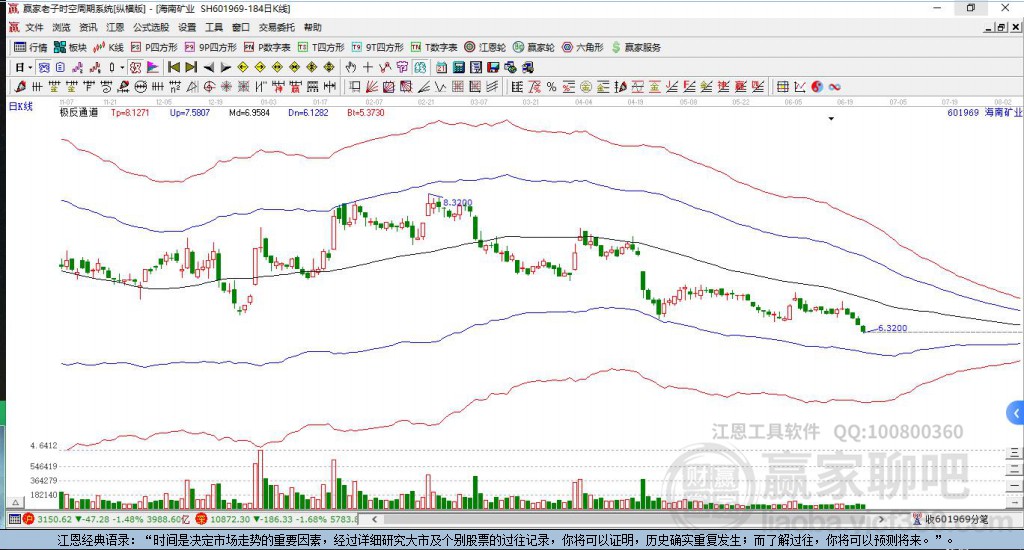Click the 8.3200 high price label
Screen dimensions: 1024x550
click(458, 202)
